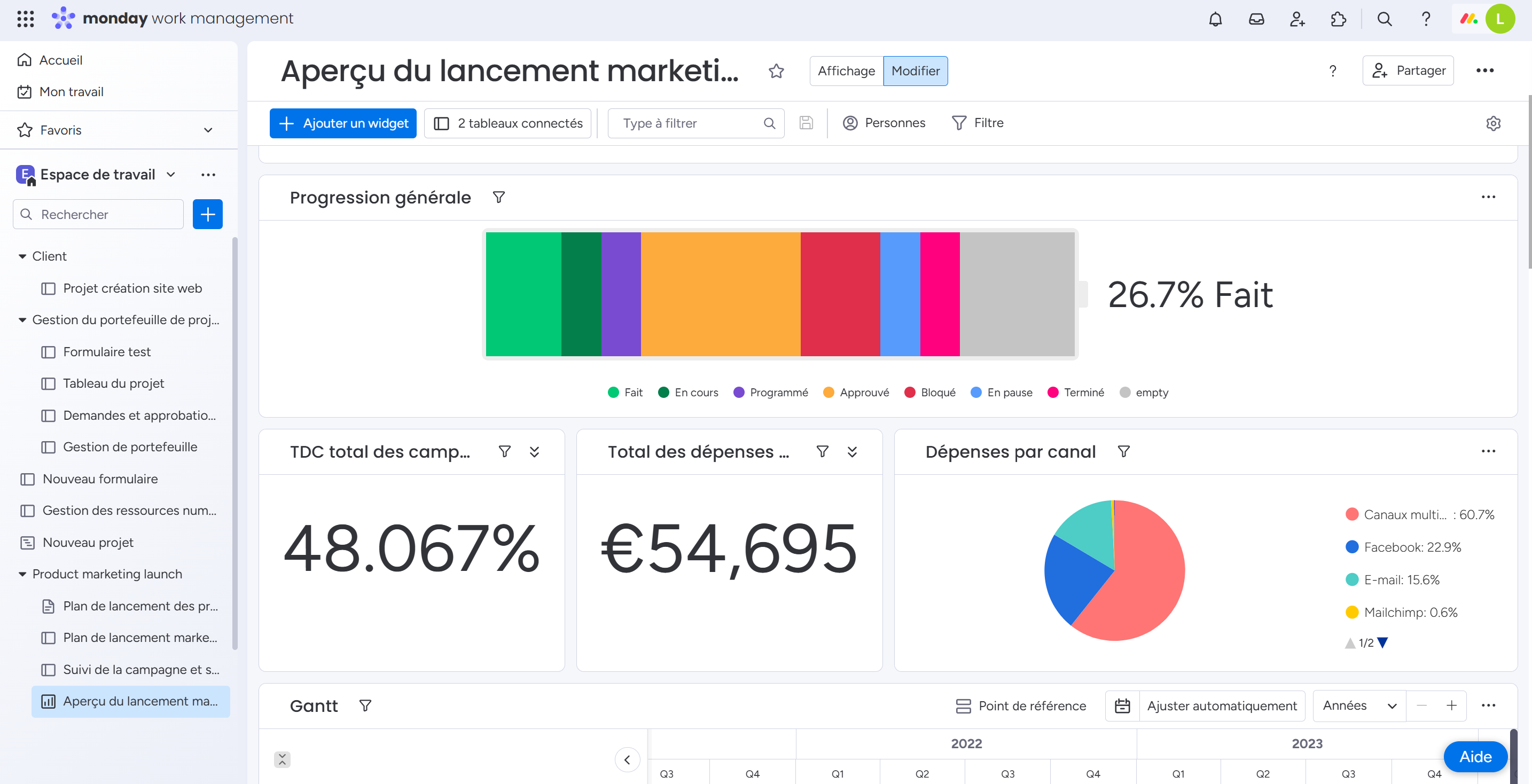Image resolution: width=1532 pixels, height=784 pixels.
Task: Filter the TDC total des campagnes widget
Action: click(x=504, y=452)
